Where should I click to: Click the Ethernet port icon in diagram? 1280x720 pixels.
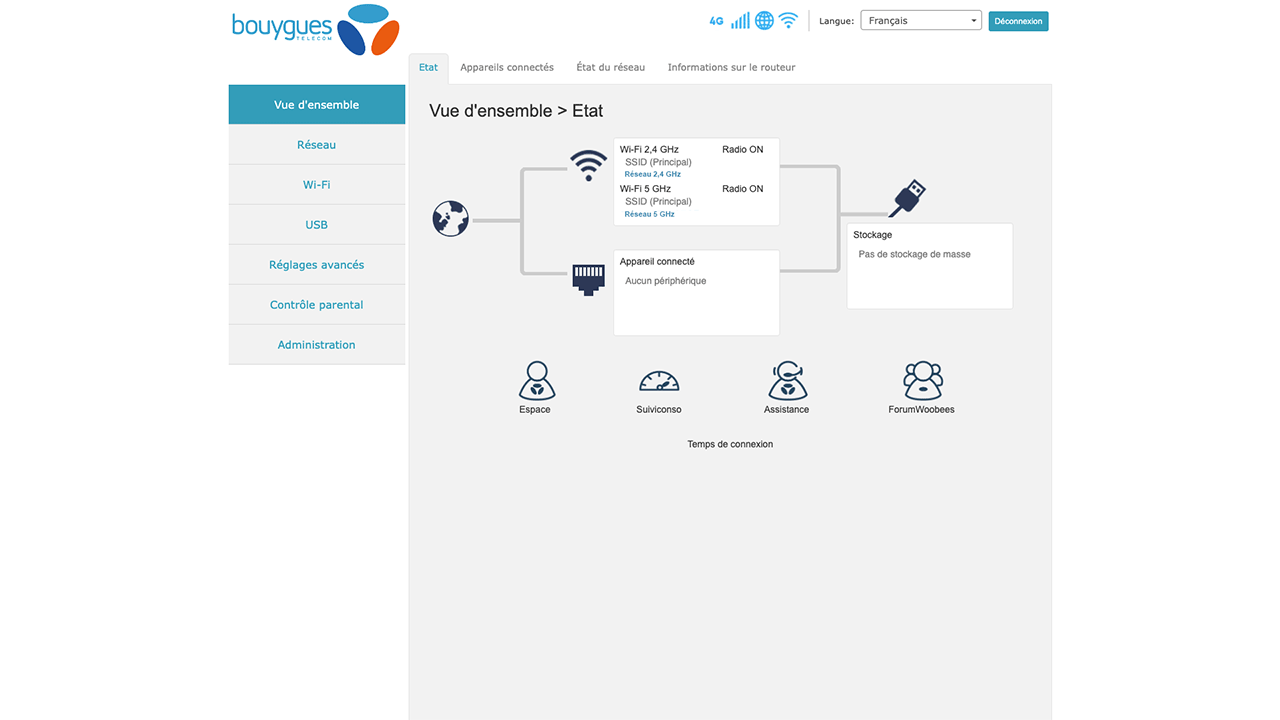point(588,278)
